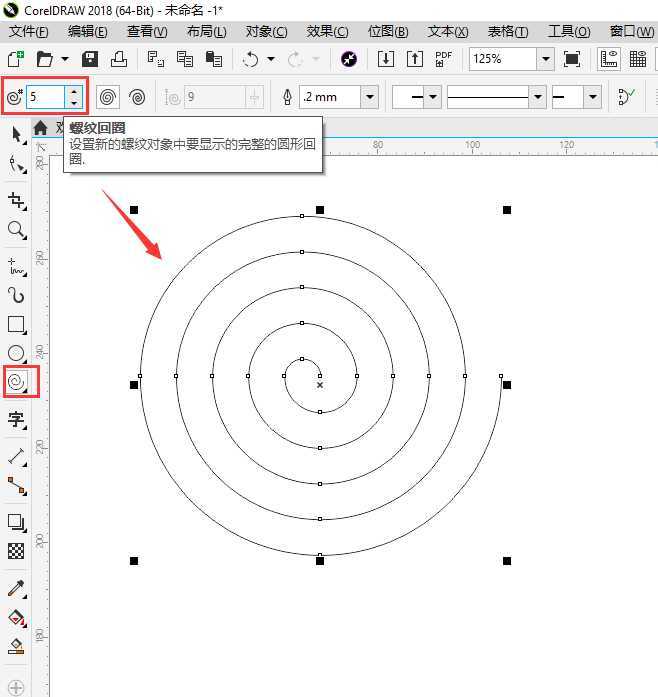Viewport: 658px width, 697px height.
Task: Open the line style dropdown
Action: point(537,97)
